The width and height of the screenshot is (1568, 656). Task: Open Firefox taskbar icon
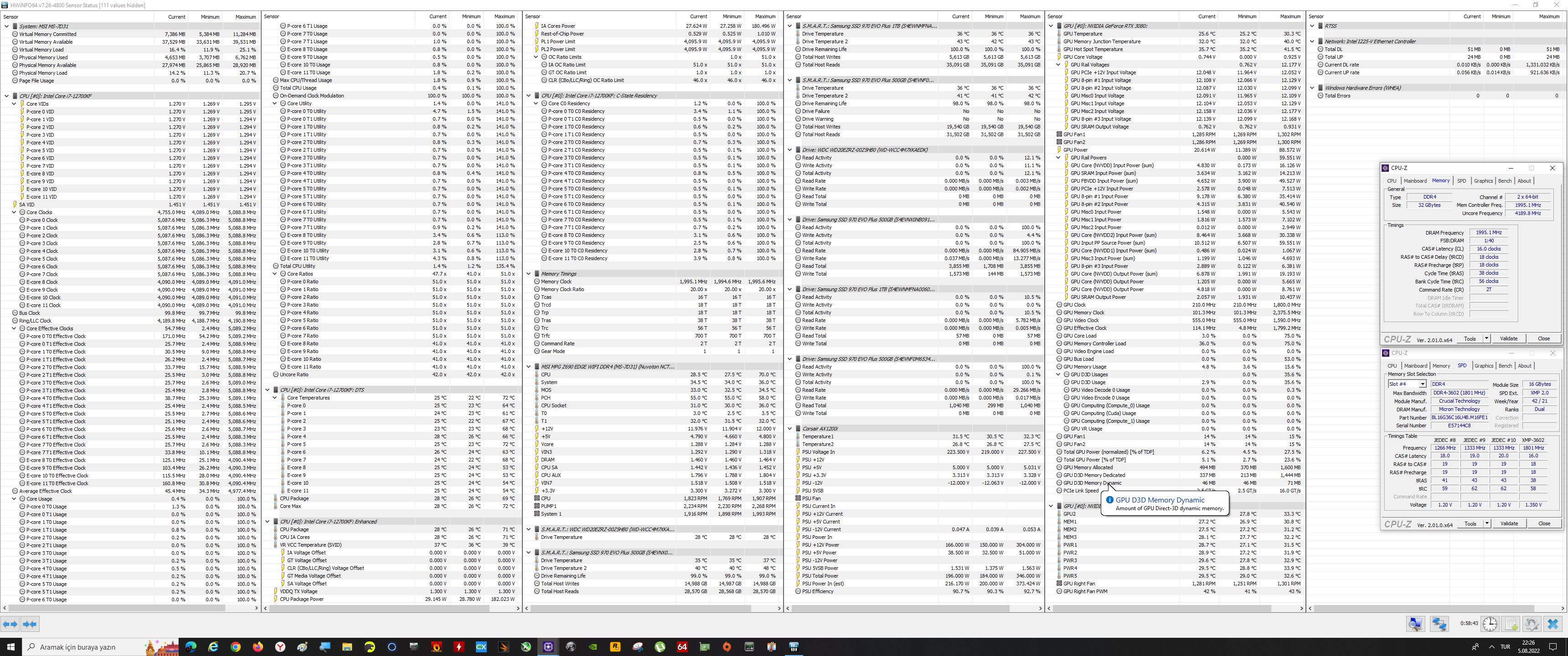click(x=258, y=647)
